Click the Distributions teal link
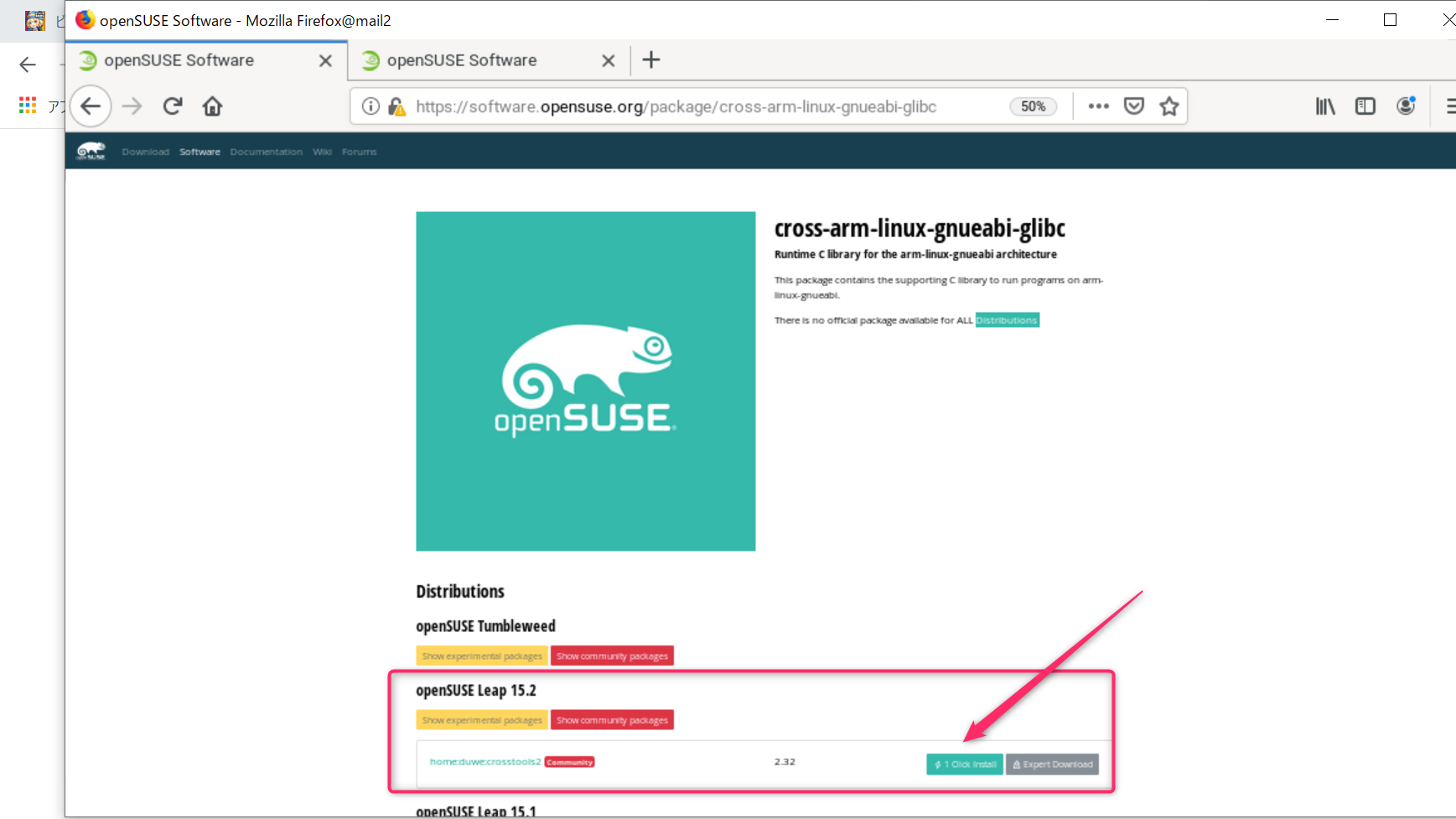This screenshot has width=1456, height=819. (x=1007, y=320)
